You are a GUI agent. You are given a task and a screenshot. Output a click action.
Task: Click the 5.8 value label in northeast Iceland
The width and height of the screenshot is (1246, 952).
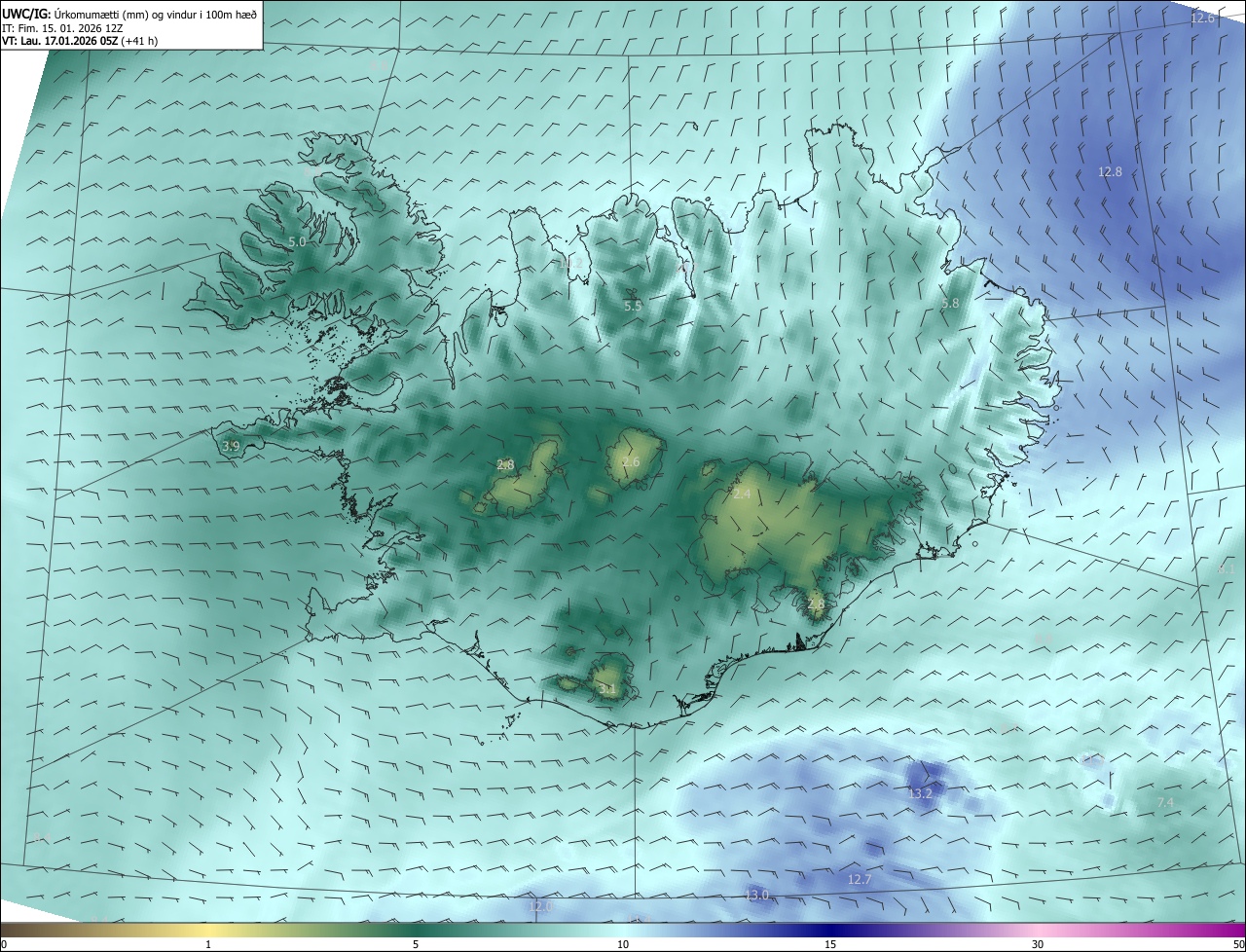tap(950, 304)
